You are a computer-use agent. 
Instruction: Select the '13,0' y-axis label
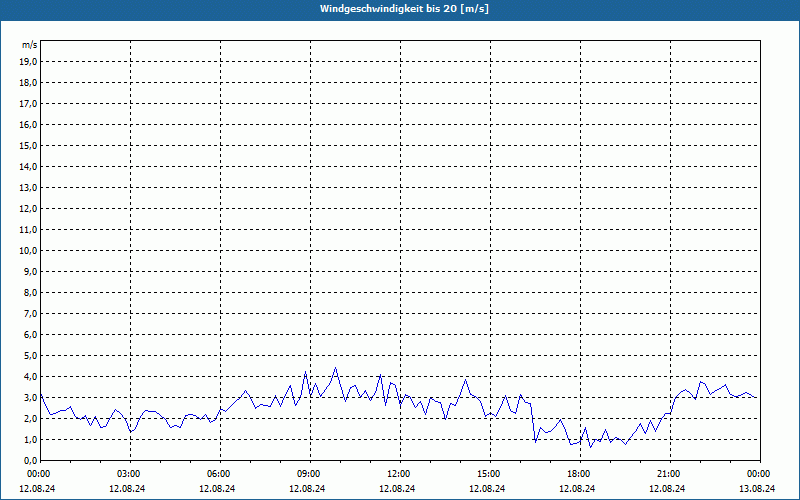(28, 187)
